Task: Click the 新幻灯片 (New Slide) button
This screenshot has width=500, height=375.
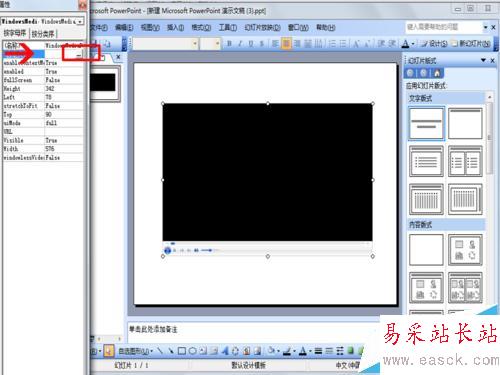Action: click(471, 44)
